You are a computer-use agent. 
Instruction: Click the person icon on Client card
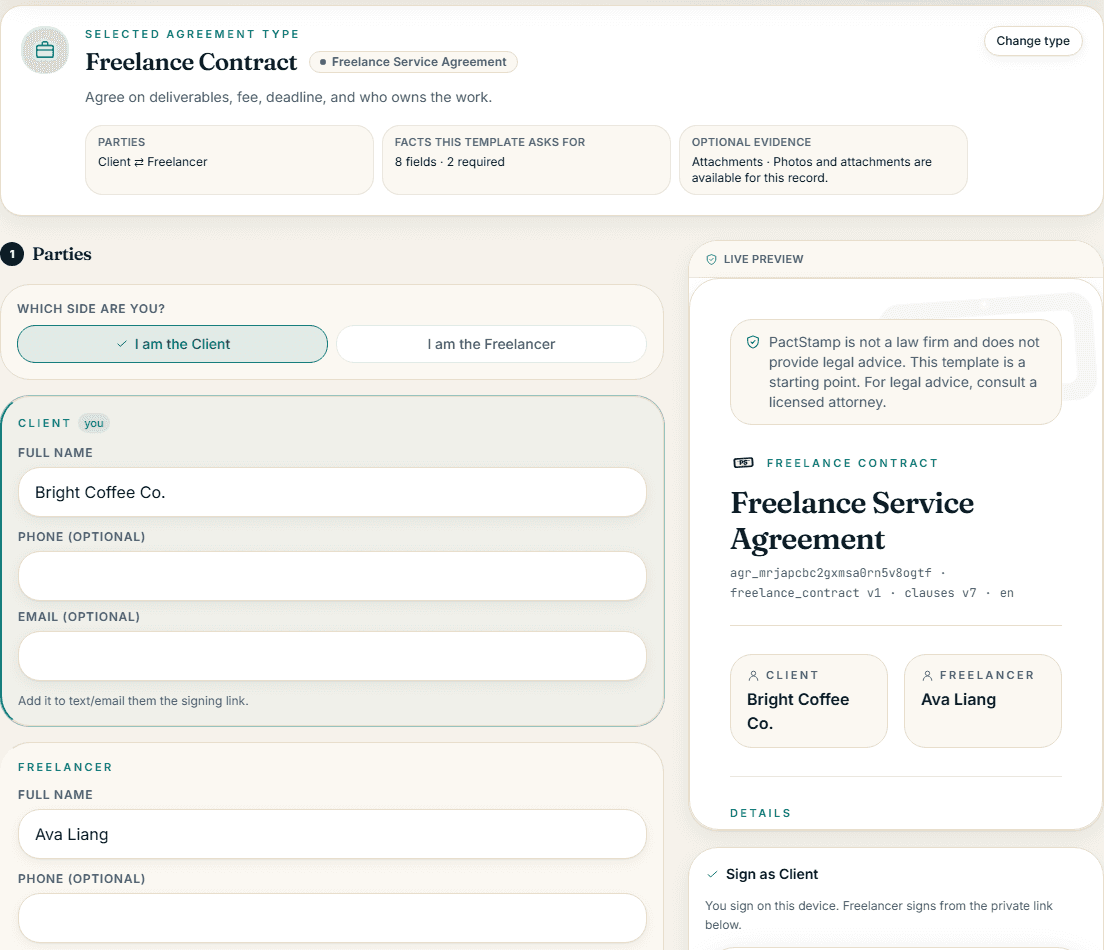tap(753, 675)
